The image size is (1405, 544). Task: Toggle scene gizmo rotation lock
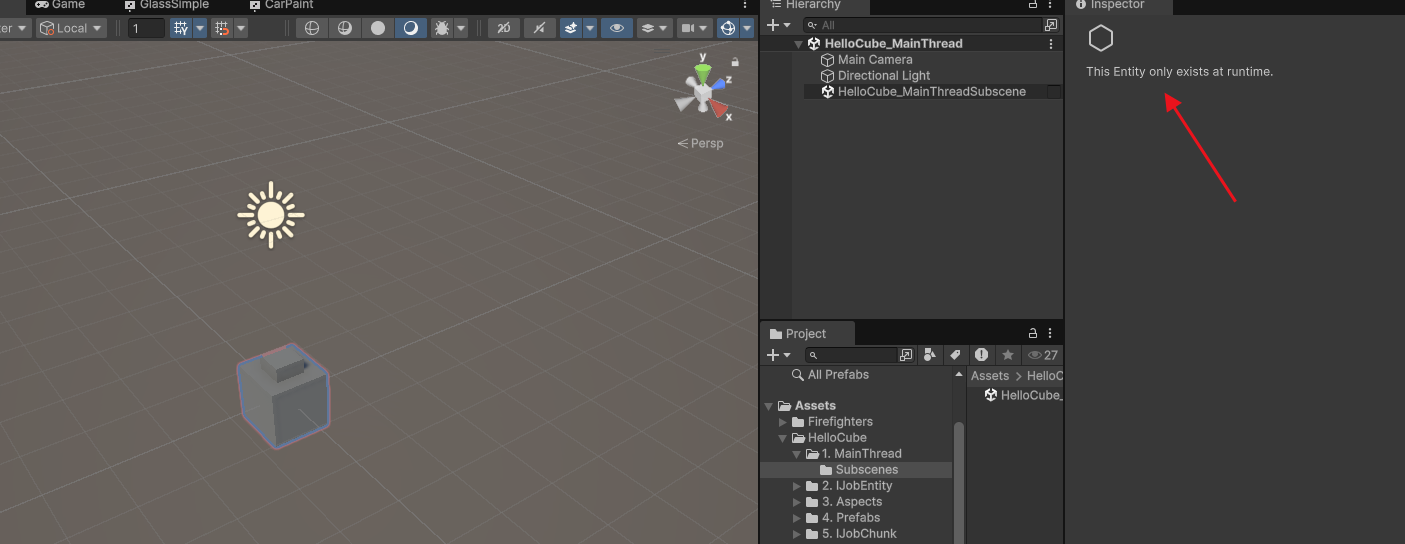point(735,62)
